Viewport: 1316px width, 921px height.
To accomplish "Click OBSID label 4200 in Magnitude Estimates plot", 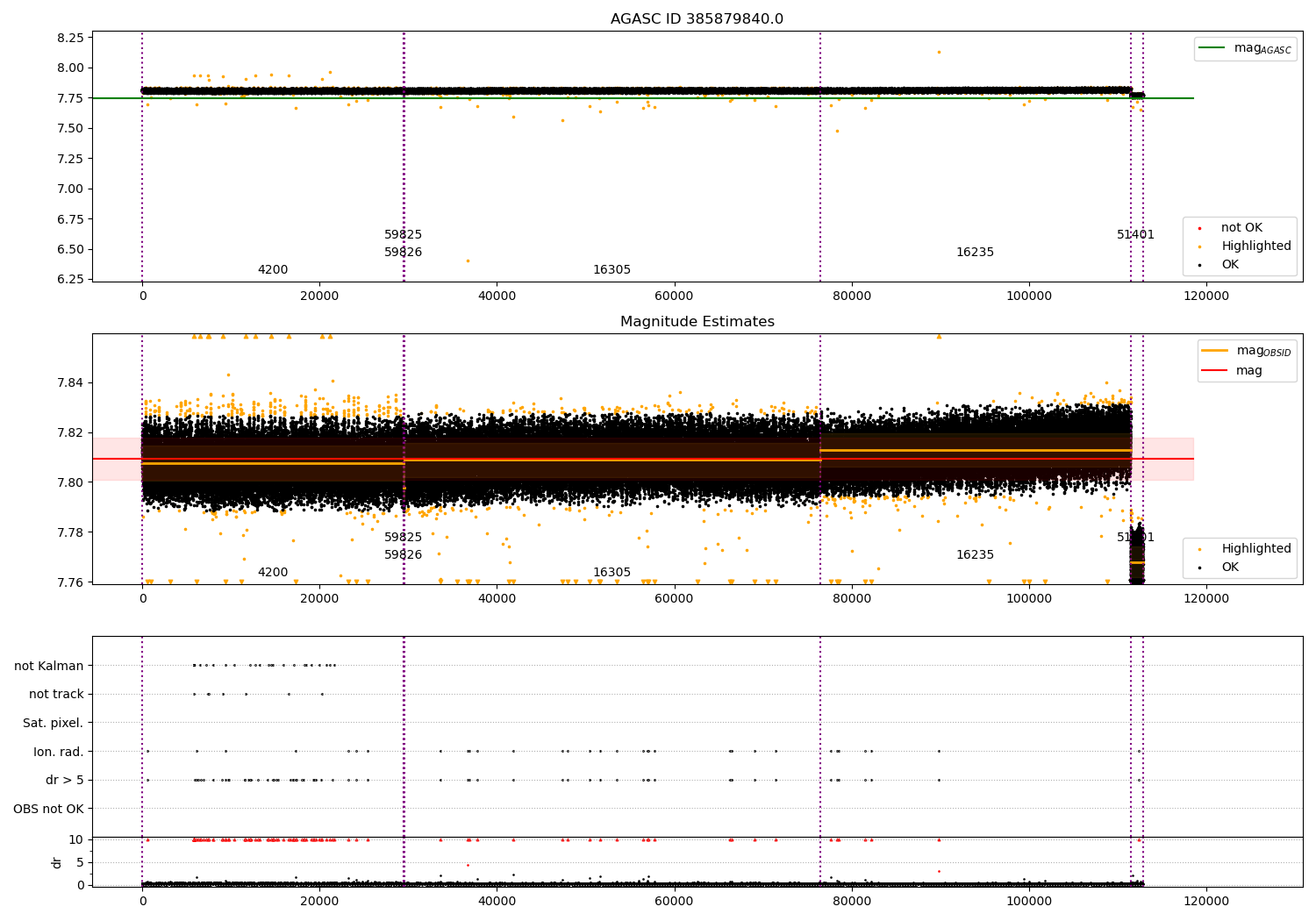I will [x=273, y=573].
